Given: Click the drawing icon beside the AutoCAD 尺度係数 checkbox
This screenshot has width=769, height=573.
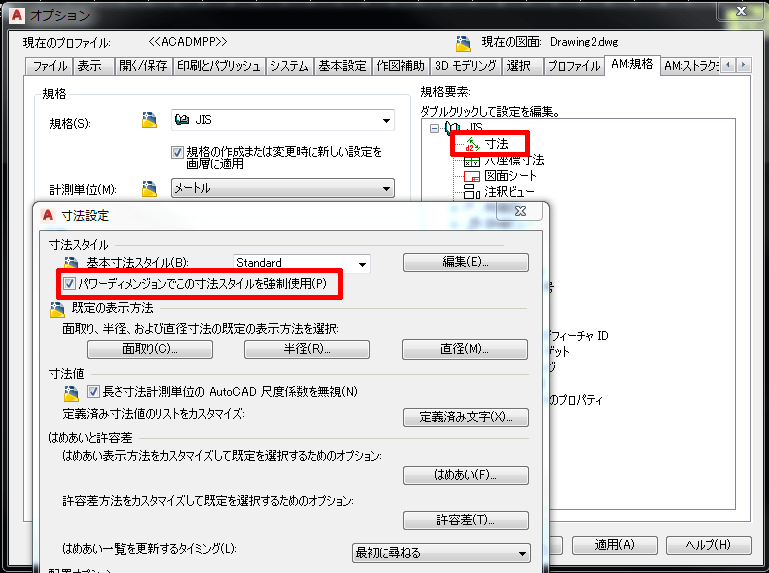Looking at the screenshot, I should pos(71,393).
